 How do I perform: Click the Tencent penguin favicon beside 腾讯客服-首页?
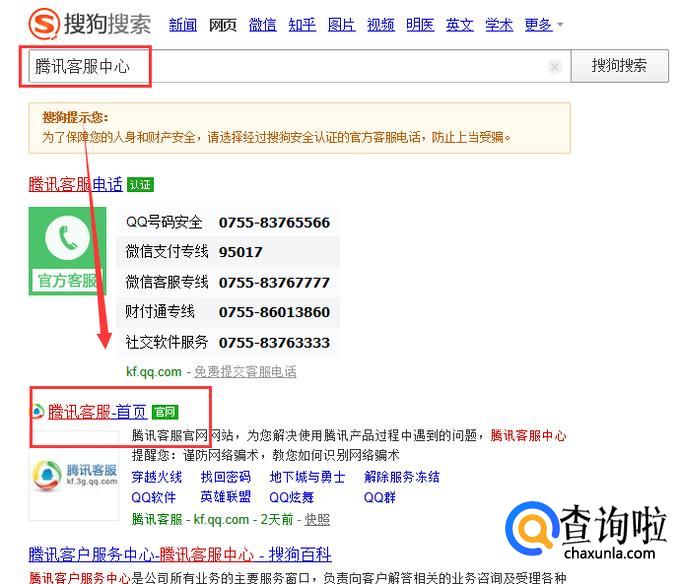point(37,411)
